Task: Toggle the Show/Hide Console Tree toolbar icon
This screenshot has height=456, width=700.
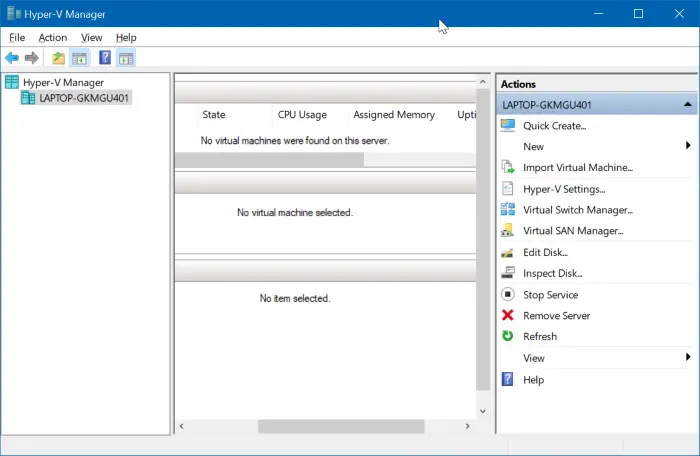Action: [x=79, y=58]
